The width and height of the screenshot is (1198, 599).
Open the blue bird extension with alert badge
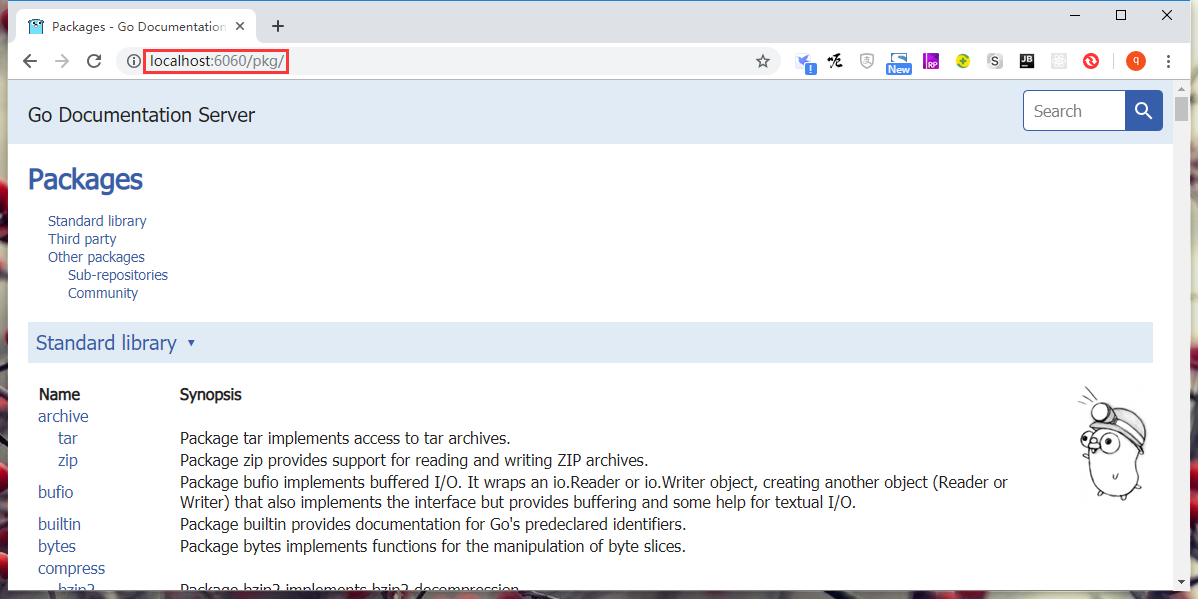804,63
